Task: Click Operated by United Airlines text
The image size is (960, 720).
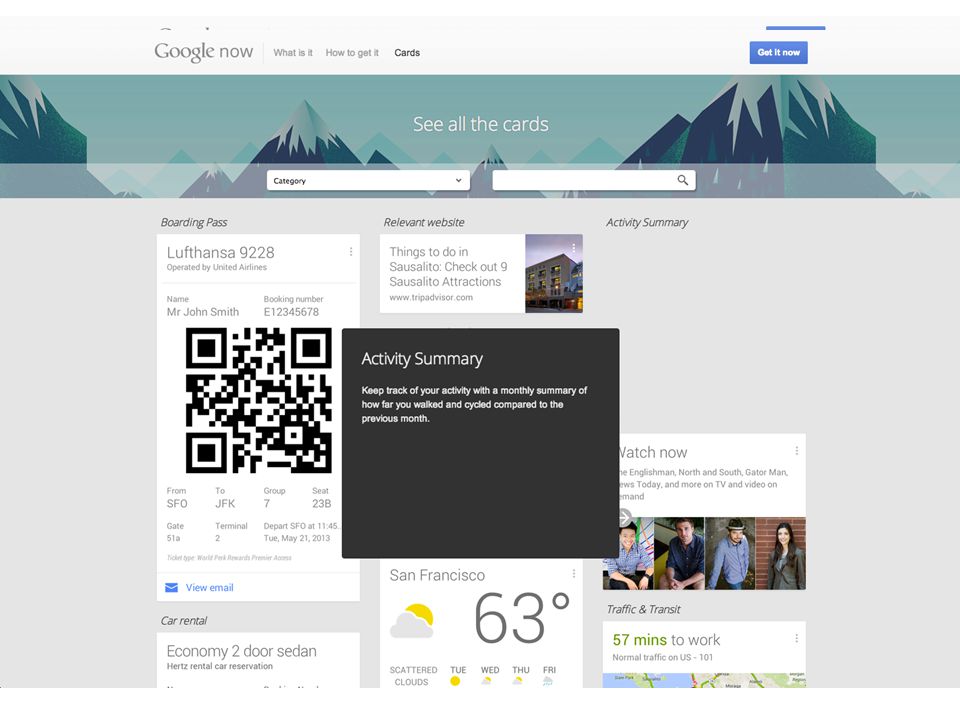Action: click(217, 268)
